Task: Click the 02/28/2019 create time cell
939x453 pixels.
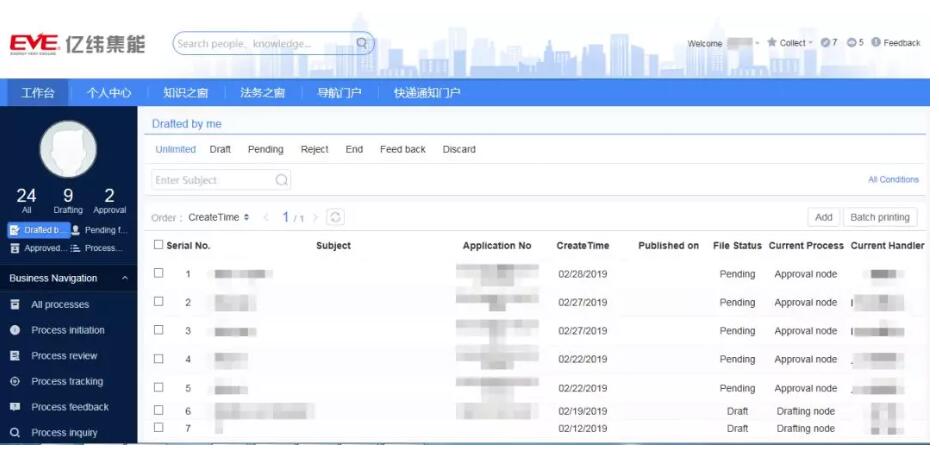Action: pos(582,274)
